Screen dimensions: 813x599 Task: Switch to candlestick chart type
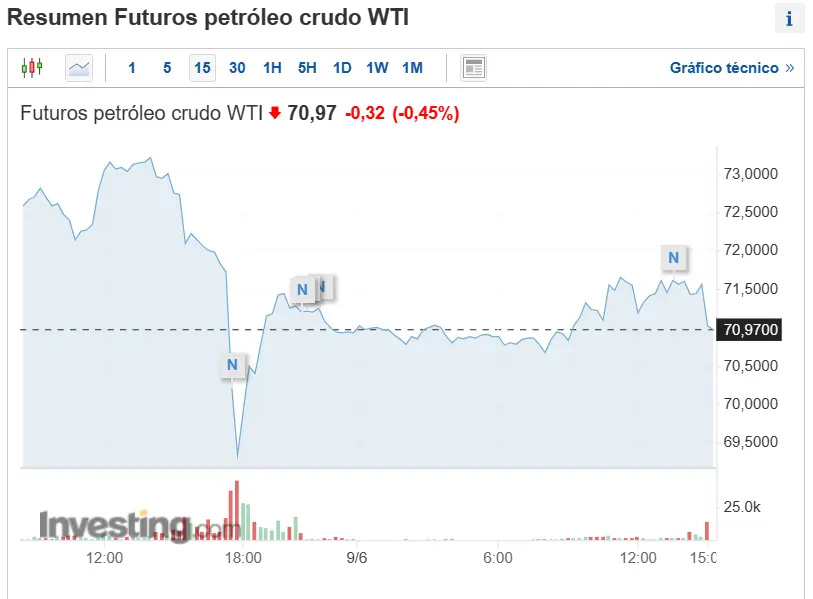[32, 68]
